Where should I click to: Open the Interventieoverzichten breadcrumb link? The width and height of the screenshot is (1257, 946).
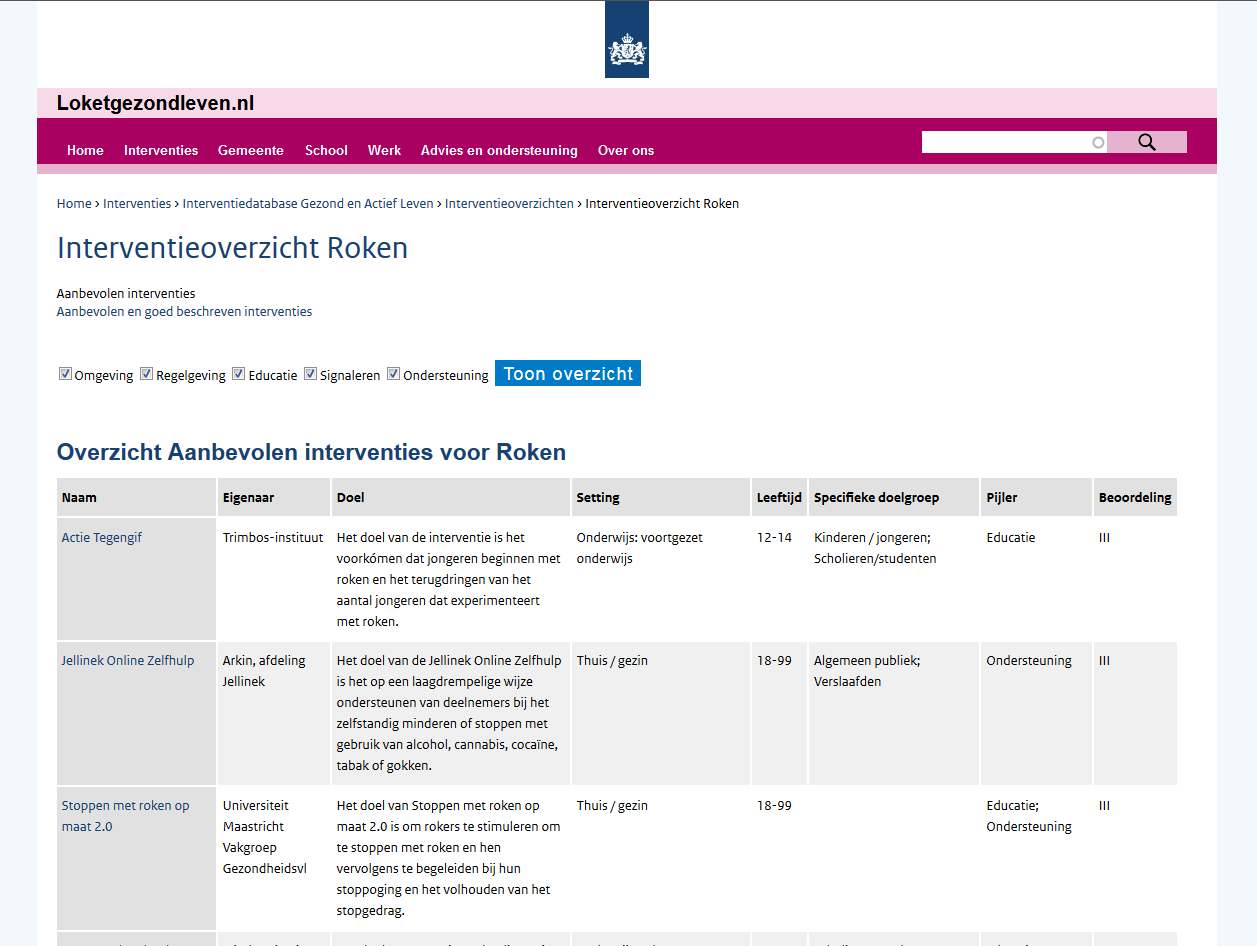[509, 204]
